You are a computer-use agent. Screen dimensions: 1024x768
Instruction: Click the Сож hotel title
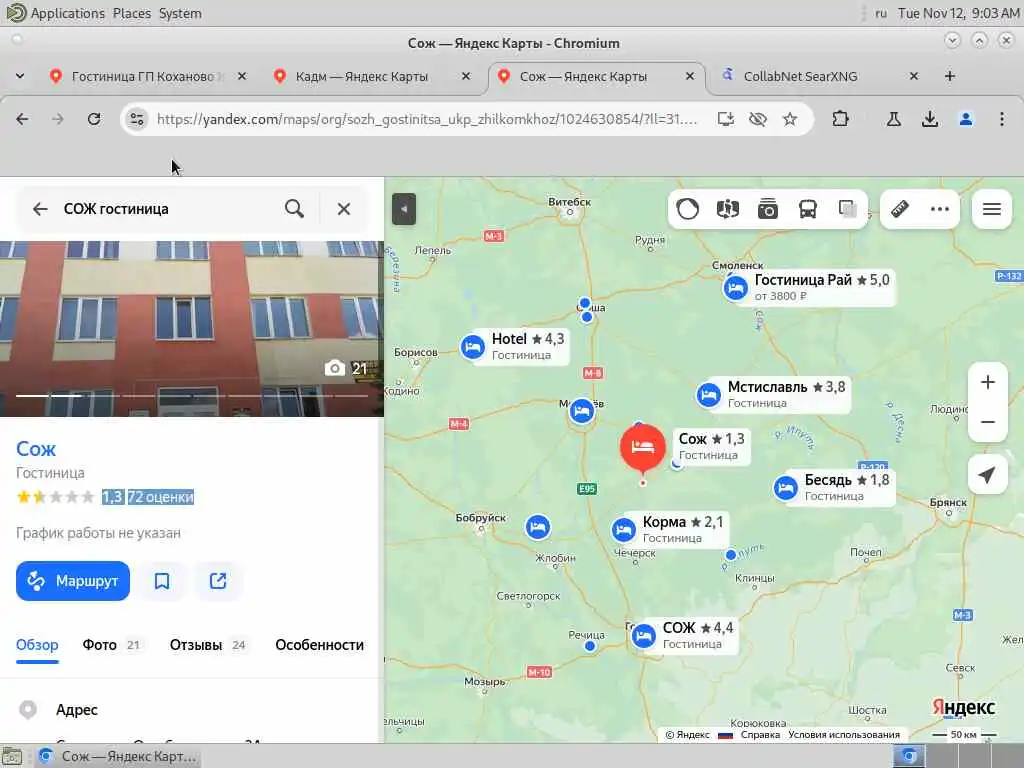(x=36, y=449)
